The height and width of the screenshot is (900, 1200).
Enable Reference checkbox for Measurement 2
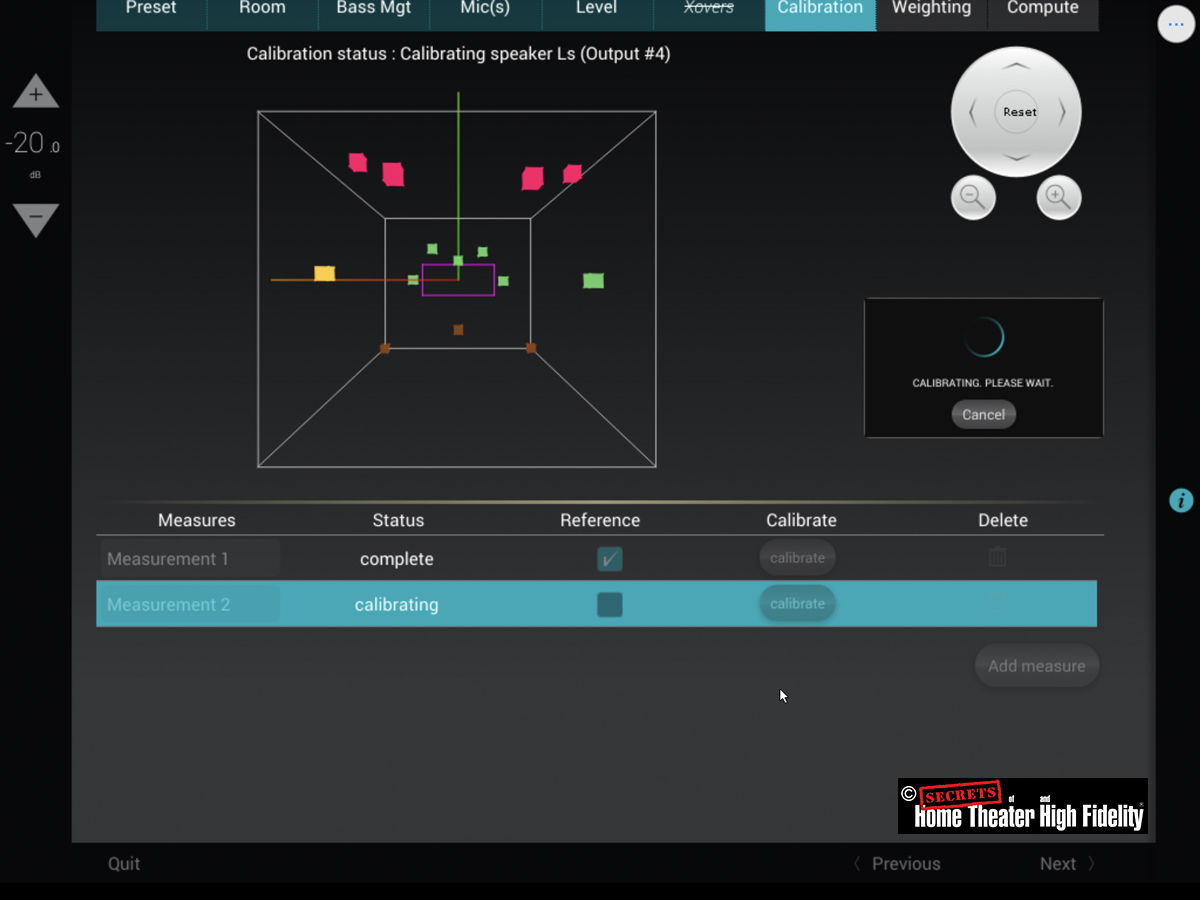click(x=609, y=605)
